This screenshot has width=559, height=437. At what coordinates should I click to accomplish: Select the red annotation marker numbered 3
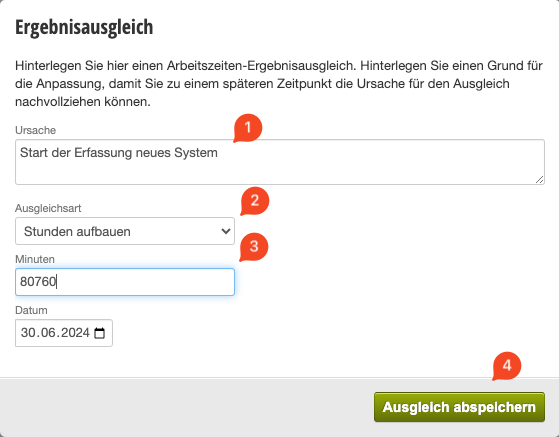[x=253, y=247]
